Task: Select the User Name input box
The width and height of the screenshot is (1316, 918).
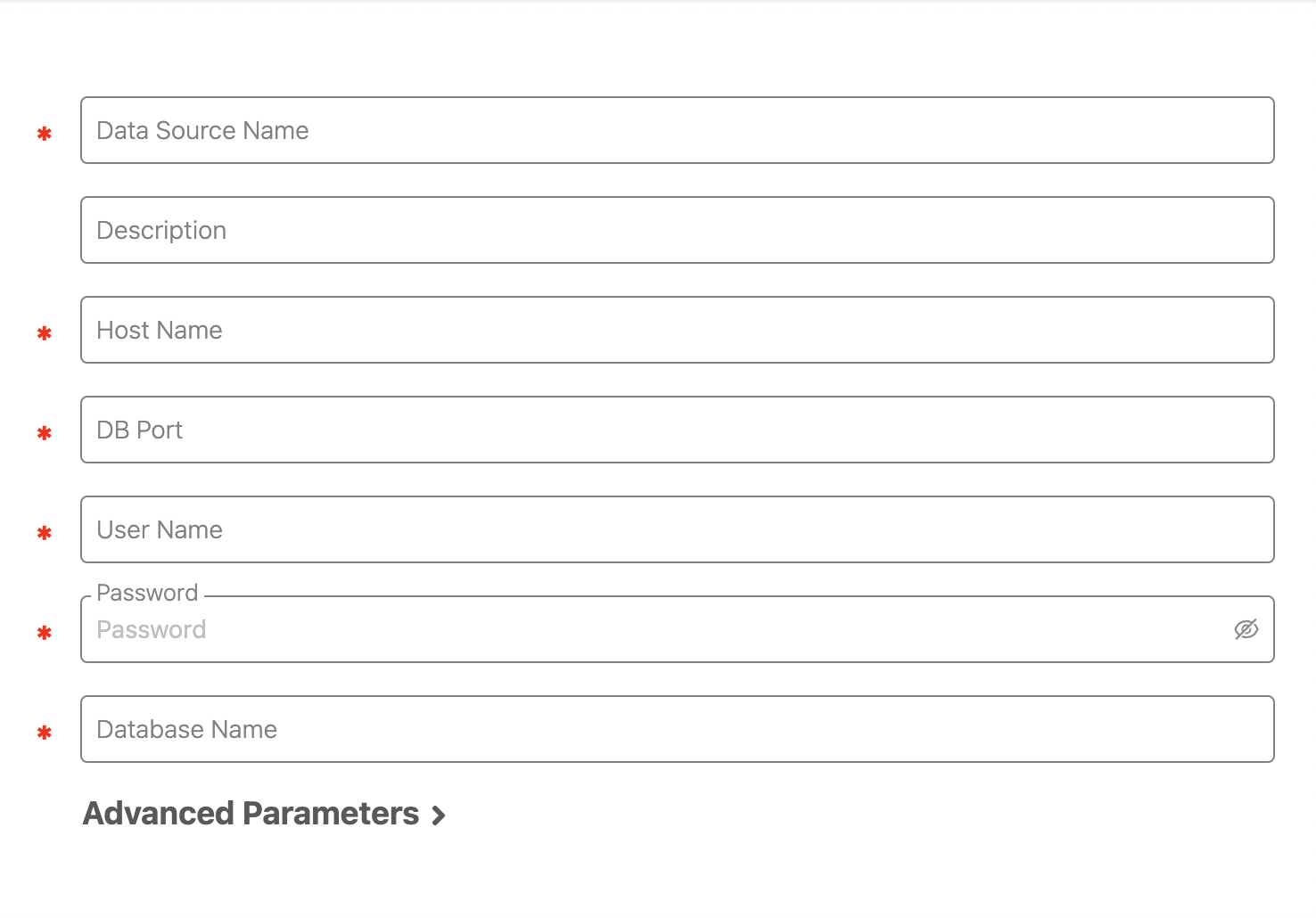Action: tap(678, 529)
